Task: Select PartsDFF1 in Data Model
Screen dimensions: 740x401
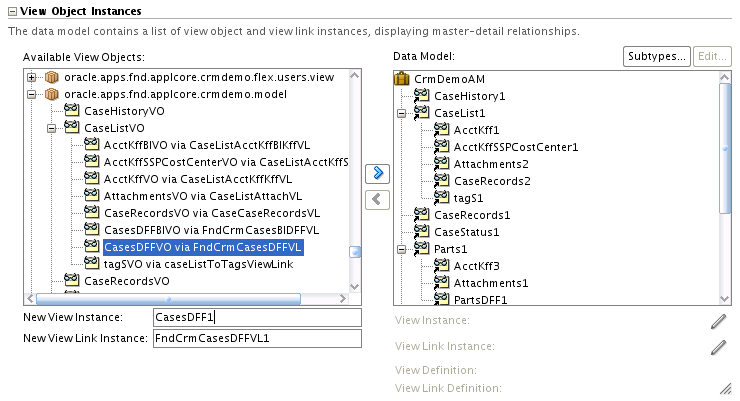Action: tap(480, 300)
